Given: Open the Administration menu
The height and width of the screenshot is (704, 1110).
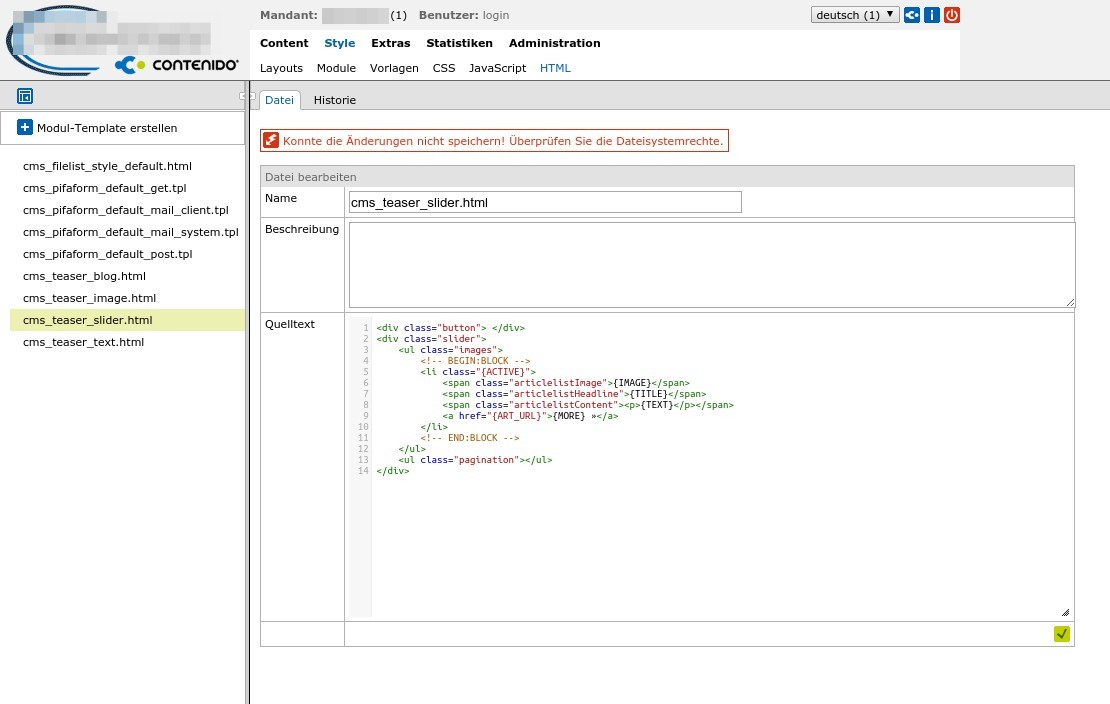Looking at the screenshot, I should [554, 43].
